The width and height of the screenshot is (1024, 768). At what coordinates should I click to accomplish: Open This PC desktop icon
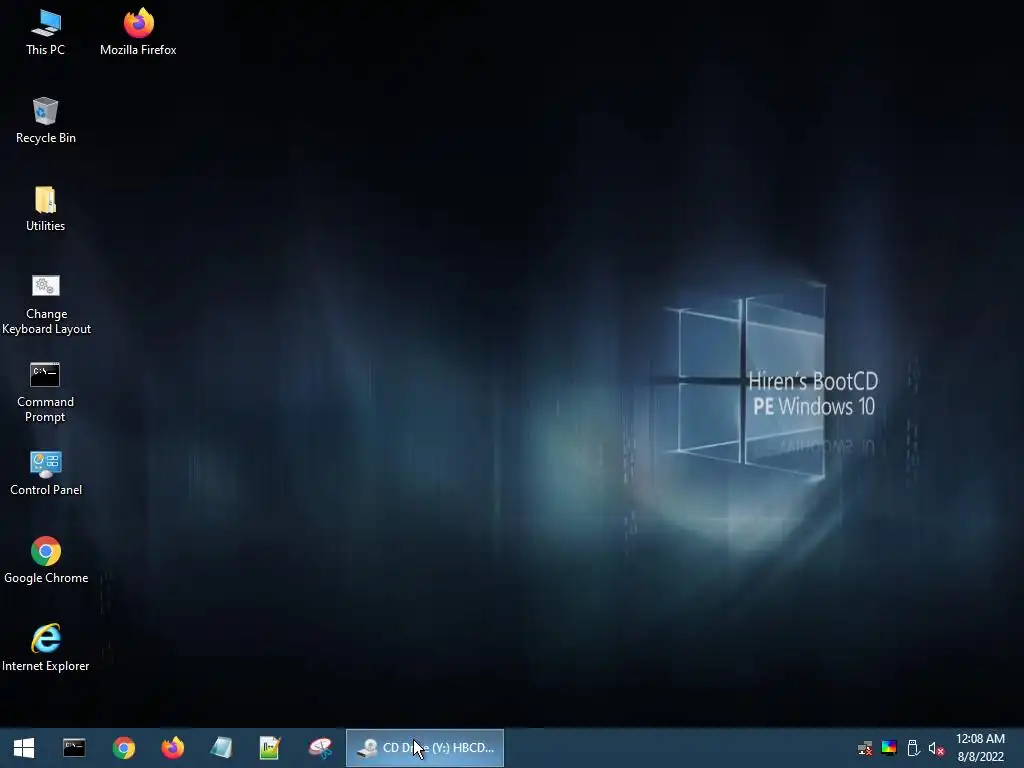click(45, 33)
